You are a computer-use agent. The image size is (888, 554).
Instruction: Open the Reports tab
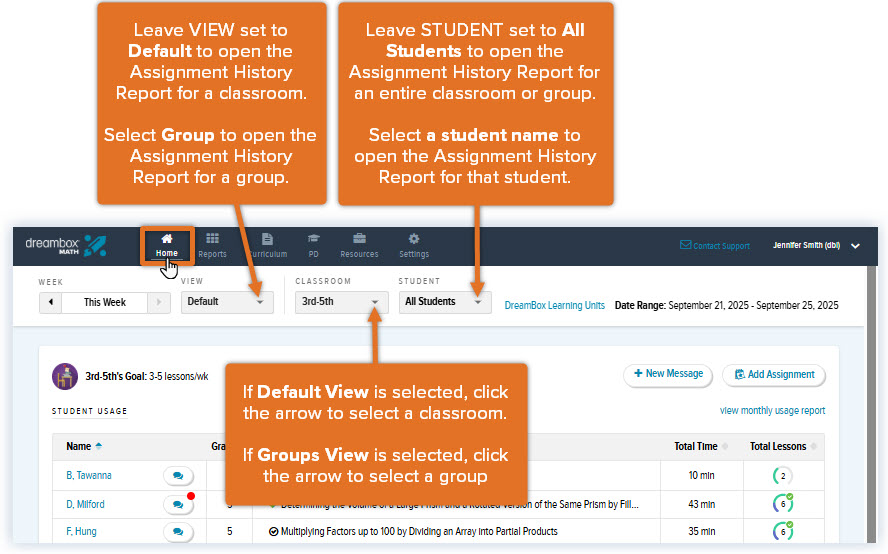pos(212,246)
